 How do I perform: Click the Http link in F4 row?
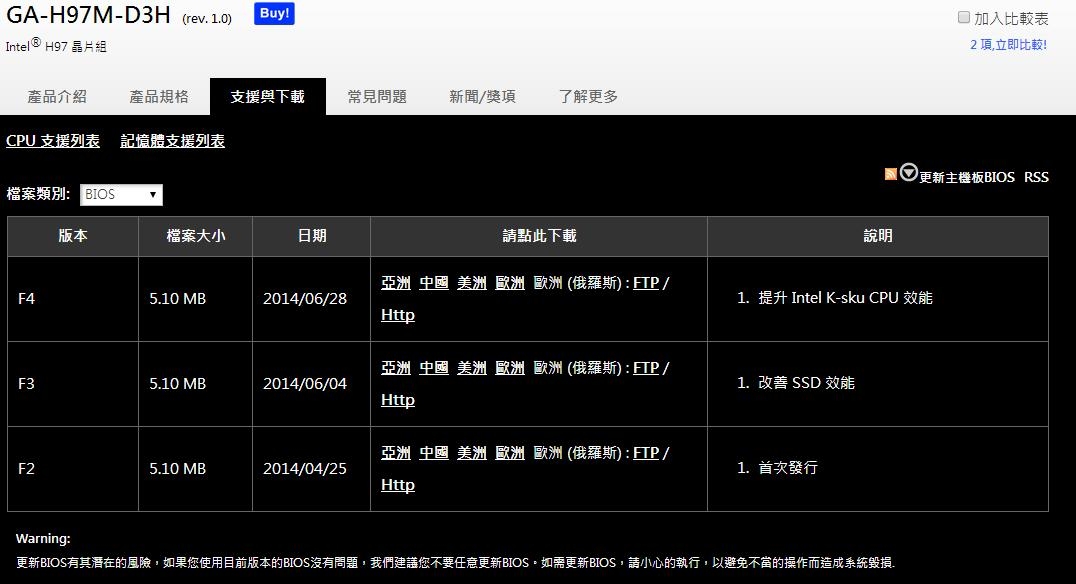click(x=398, y=315)
